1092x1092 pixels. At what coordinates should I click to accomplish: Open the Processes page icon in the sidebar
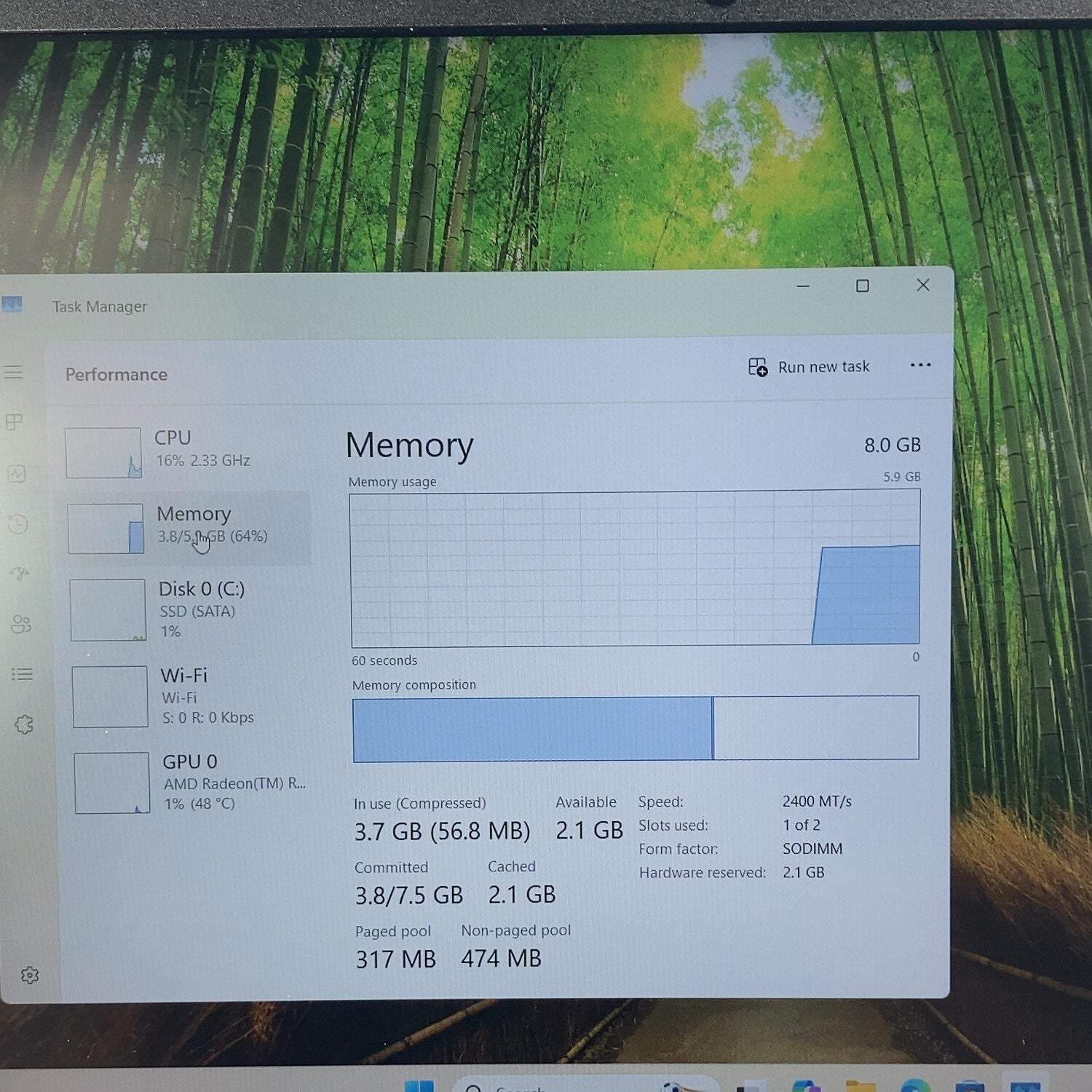point(14,422)
